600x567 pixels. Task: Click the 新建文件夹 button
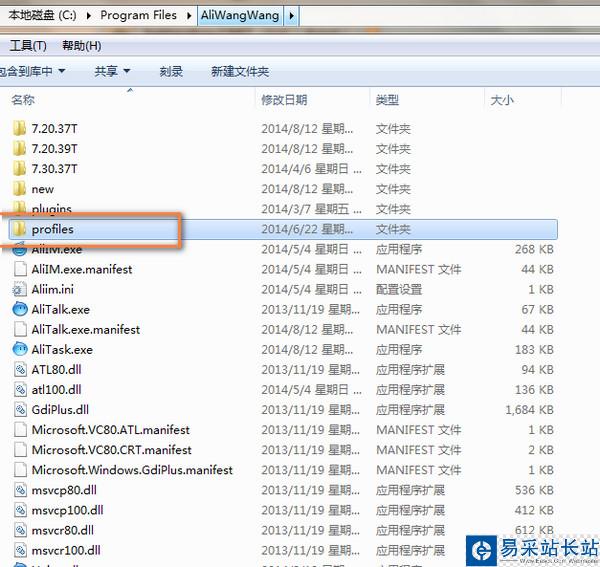[x=240, y=71]
